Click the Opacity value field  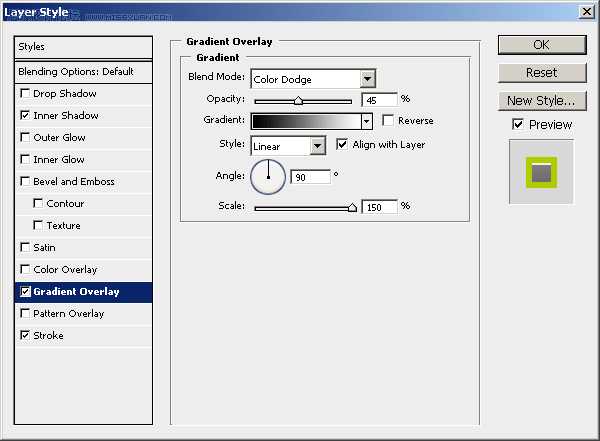pyautogui.click(x=379, y=100)
